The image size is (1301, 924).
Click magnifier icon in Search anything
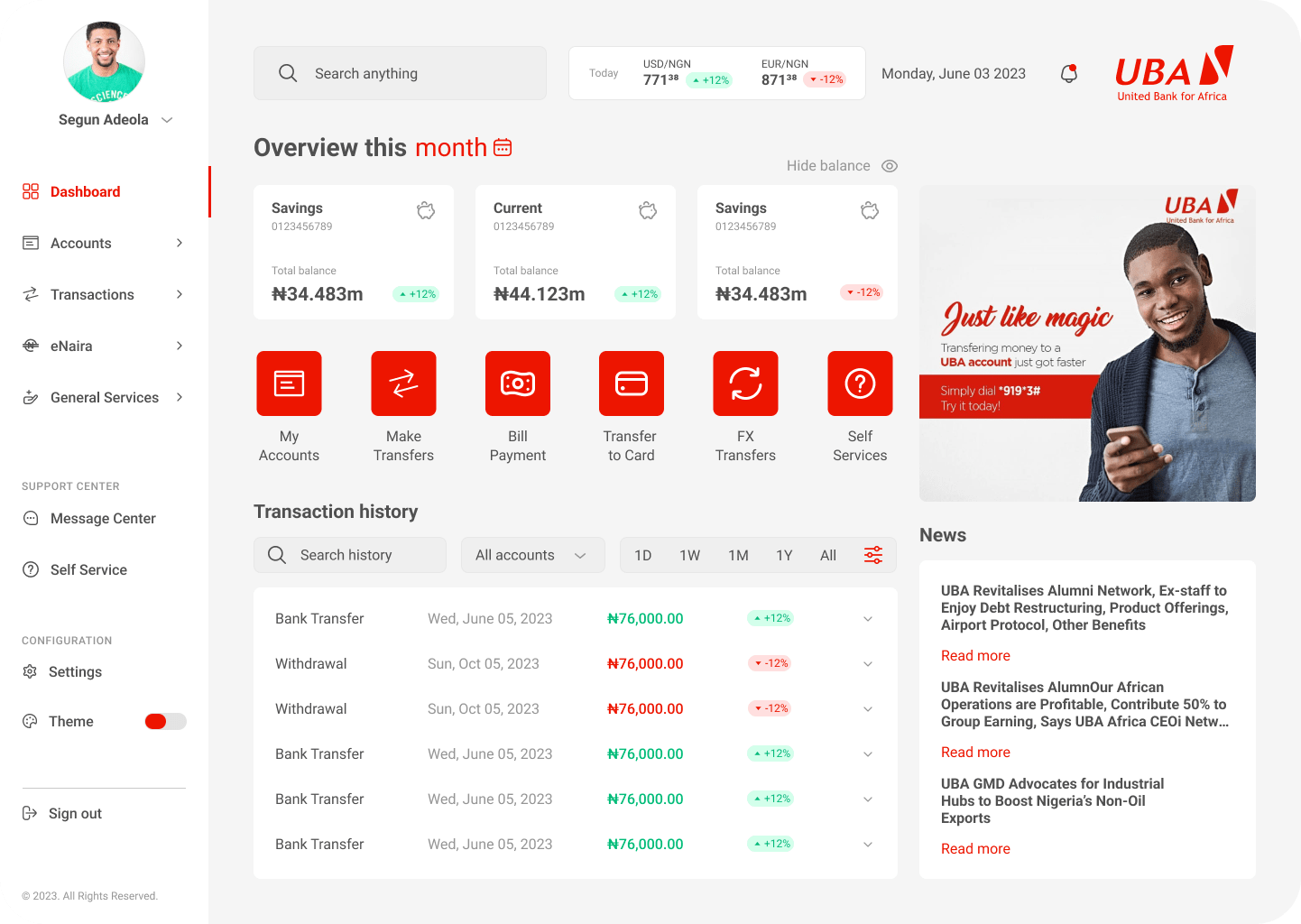[288, 73]
